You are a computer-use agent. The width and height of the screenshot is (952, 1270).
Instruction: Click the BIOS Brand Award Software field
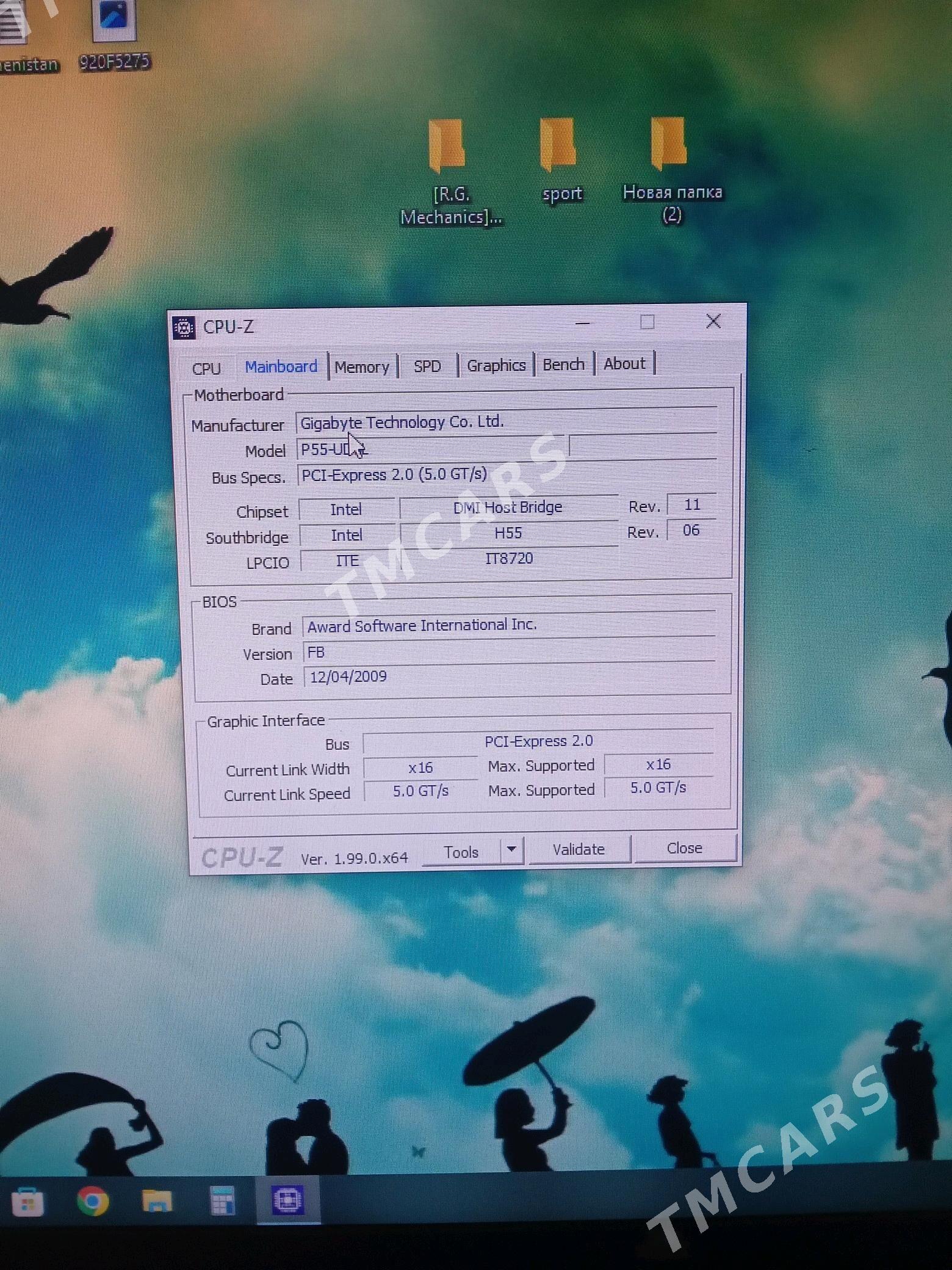[x=509, y=625]
